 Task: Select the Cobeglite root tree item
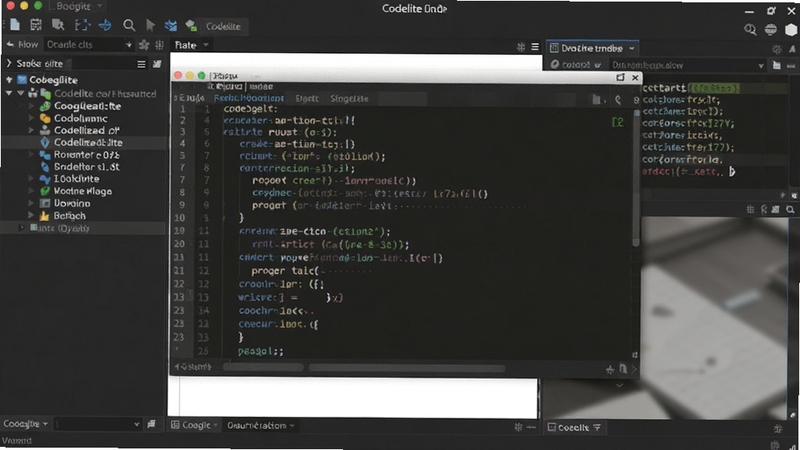click(53, 80)
